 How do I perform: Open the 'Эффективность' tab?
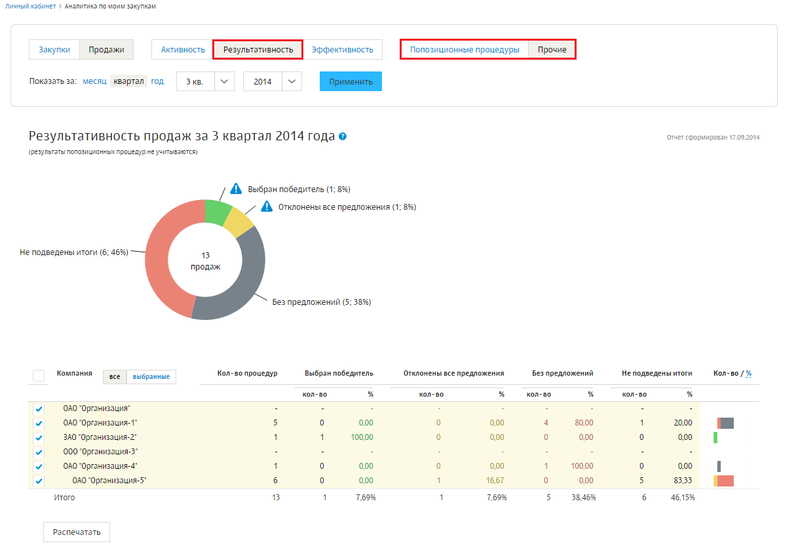[342, 49]
